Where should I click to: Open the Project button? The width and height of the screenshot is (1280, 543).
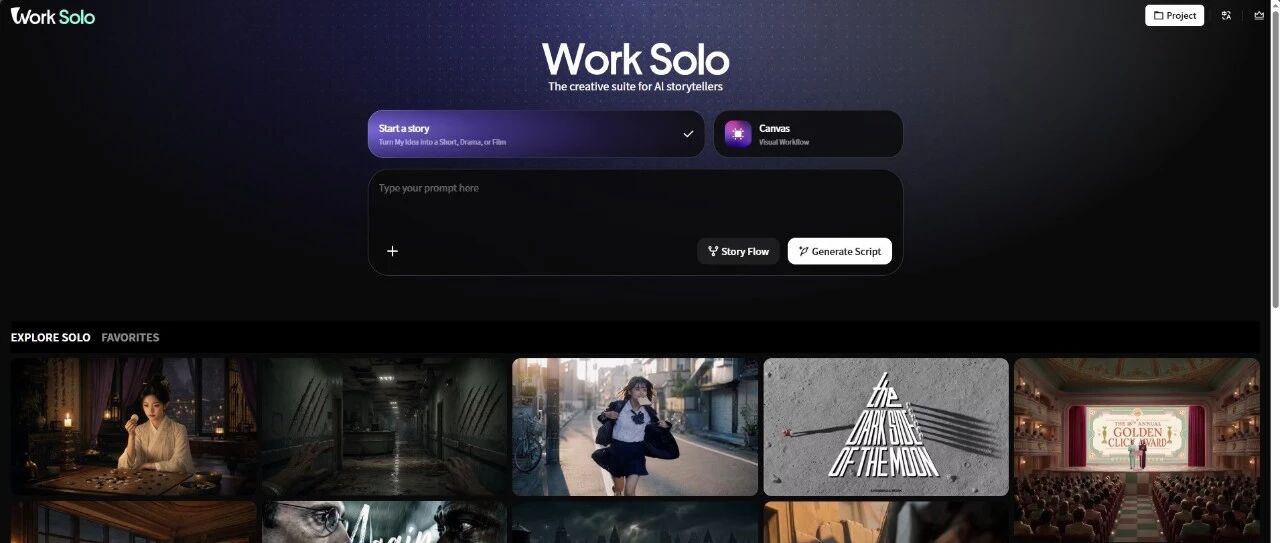coord(1174,15)
